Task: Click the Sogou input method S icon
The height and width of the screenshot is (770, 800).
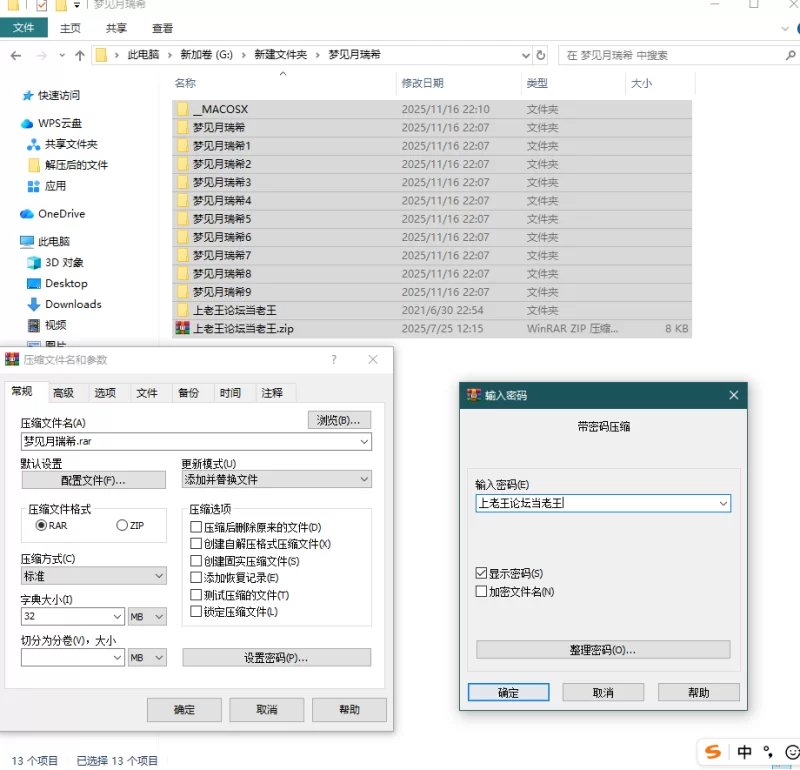Action: tap(713, 752)
